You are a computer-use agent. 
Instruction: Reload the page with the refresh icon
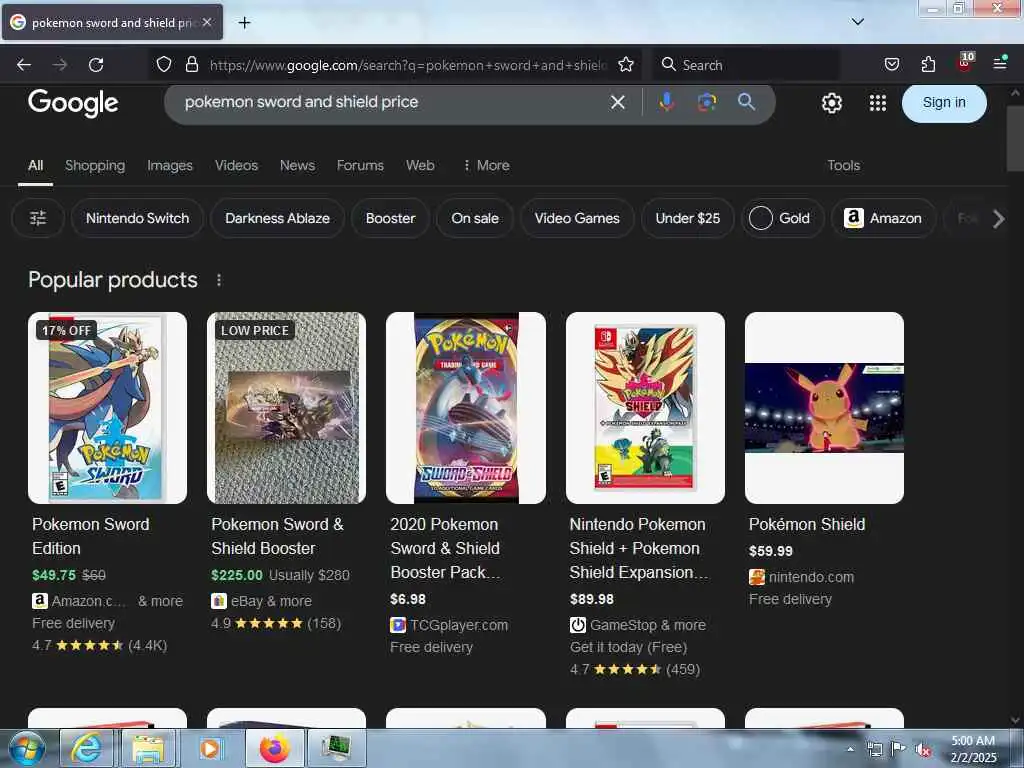click(96, 65)
